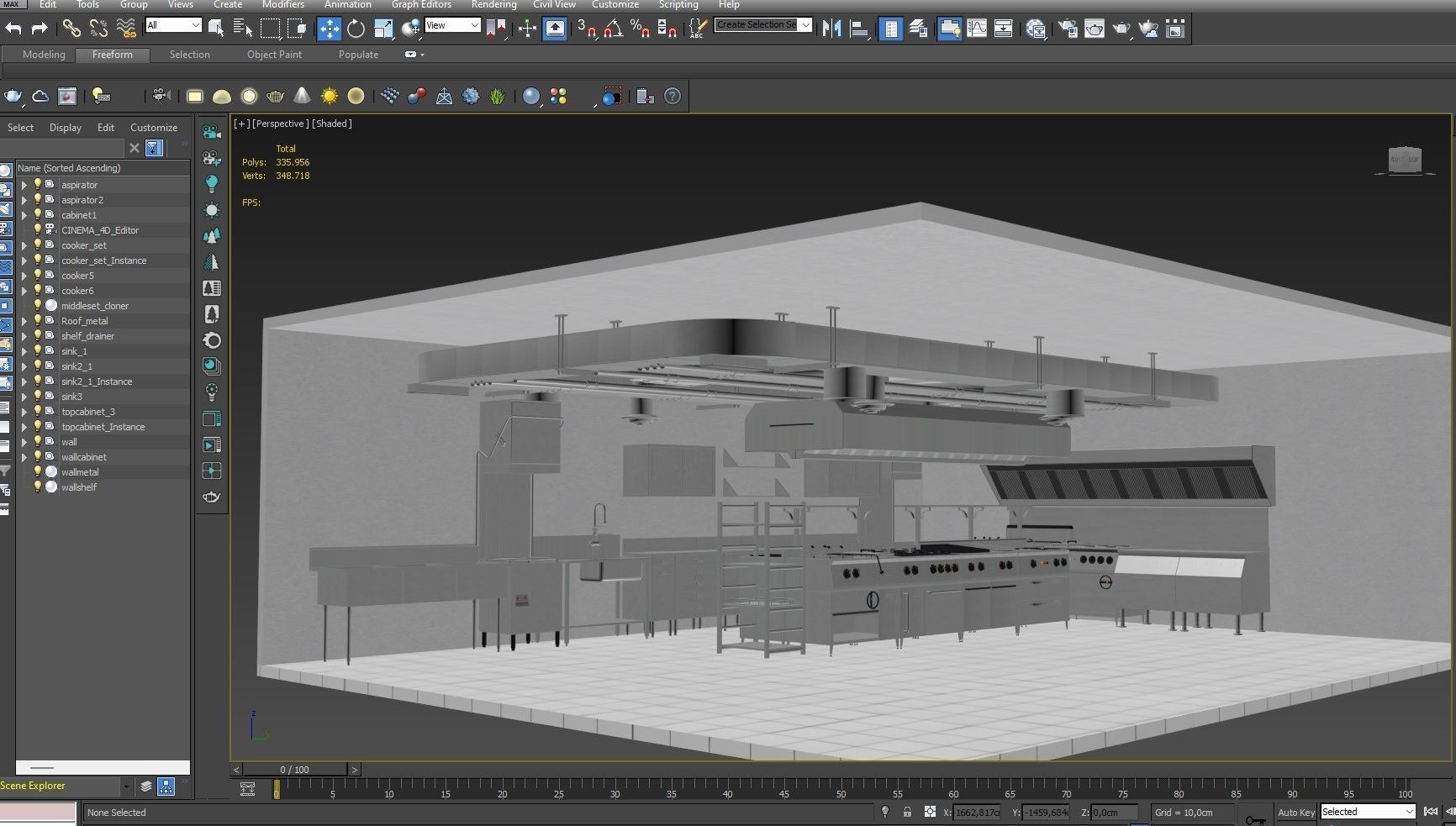Step time slider forward with right arrow
1456x826 pixels.
click(354, 769)
